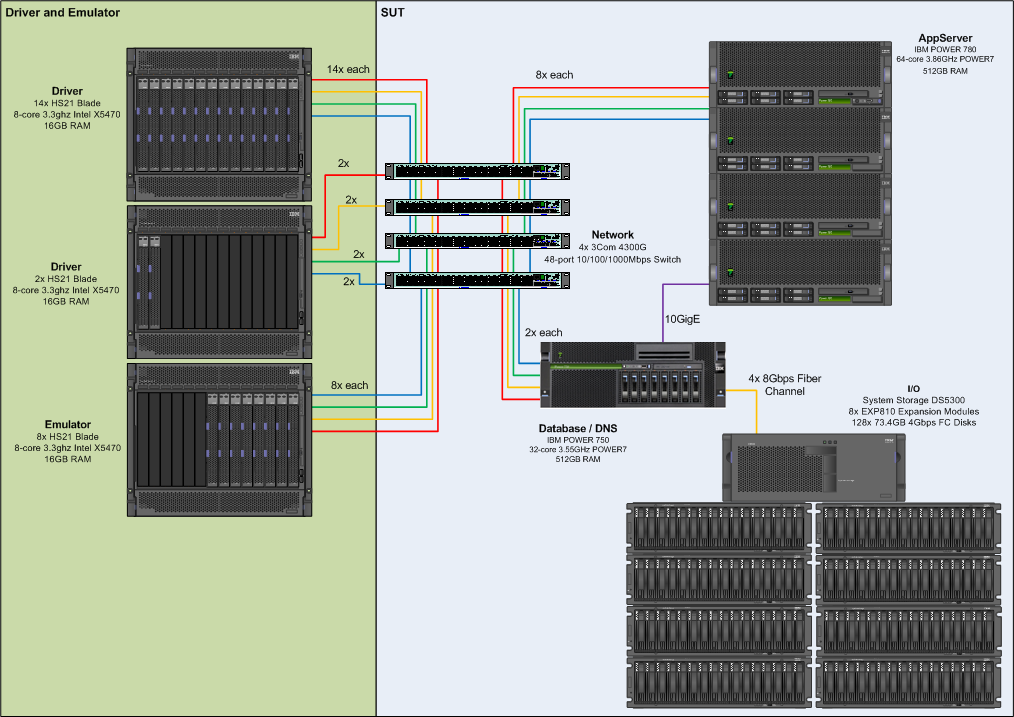
Task: Select the Driver and Emulator section header
Action: point(62,12)
